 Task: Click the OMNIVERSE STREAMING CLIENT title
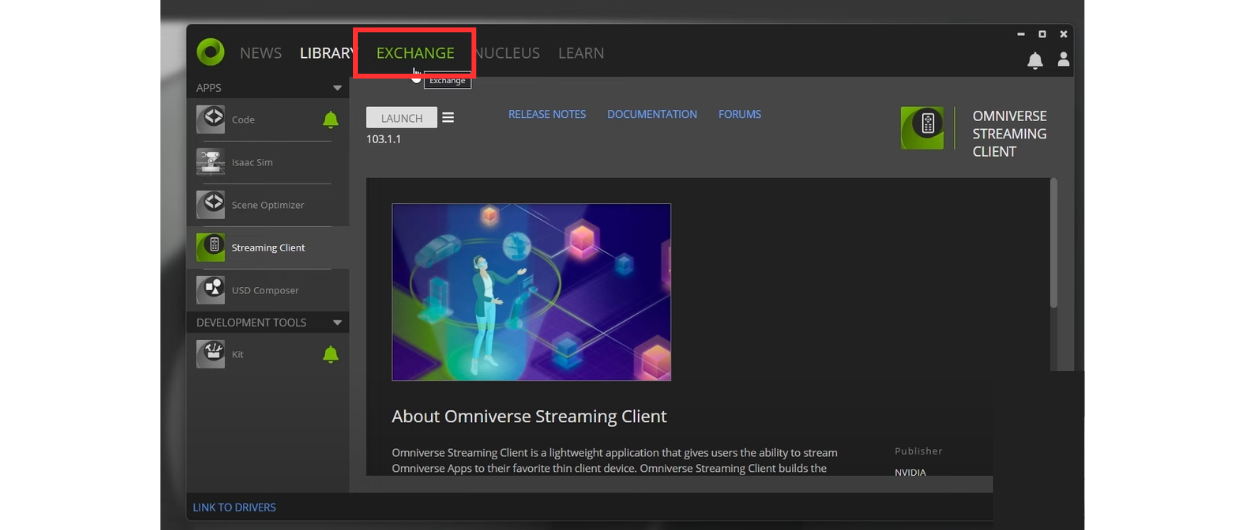click(x=1010, y=134)
